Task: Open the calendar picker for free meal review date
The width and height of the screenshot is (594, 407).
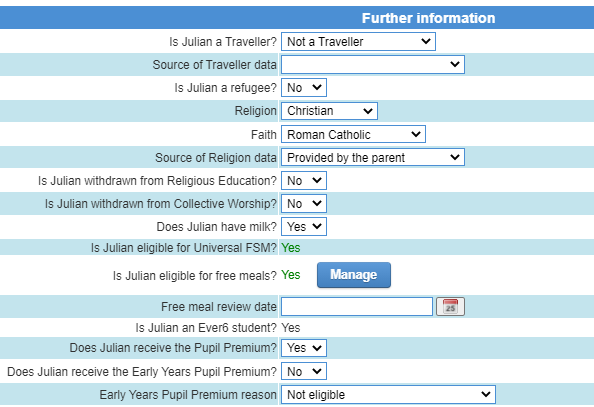Action: tap(450, 307)
